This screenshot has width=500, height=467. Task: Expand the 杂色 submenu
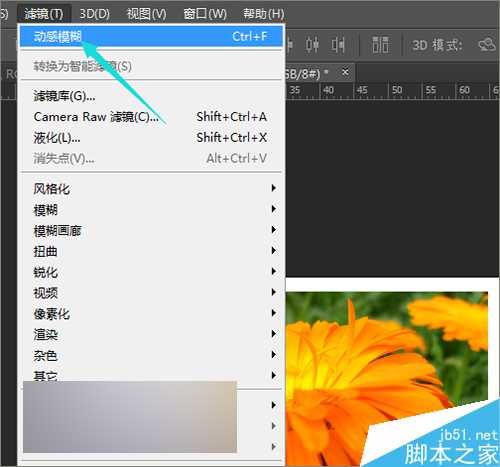151,355
